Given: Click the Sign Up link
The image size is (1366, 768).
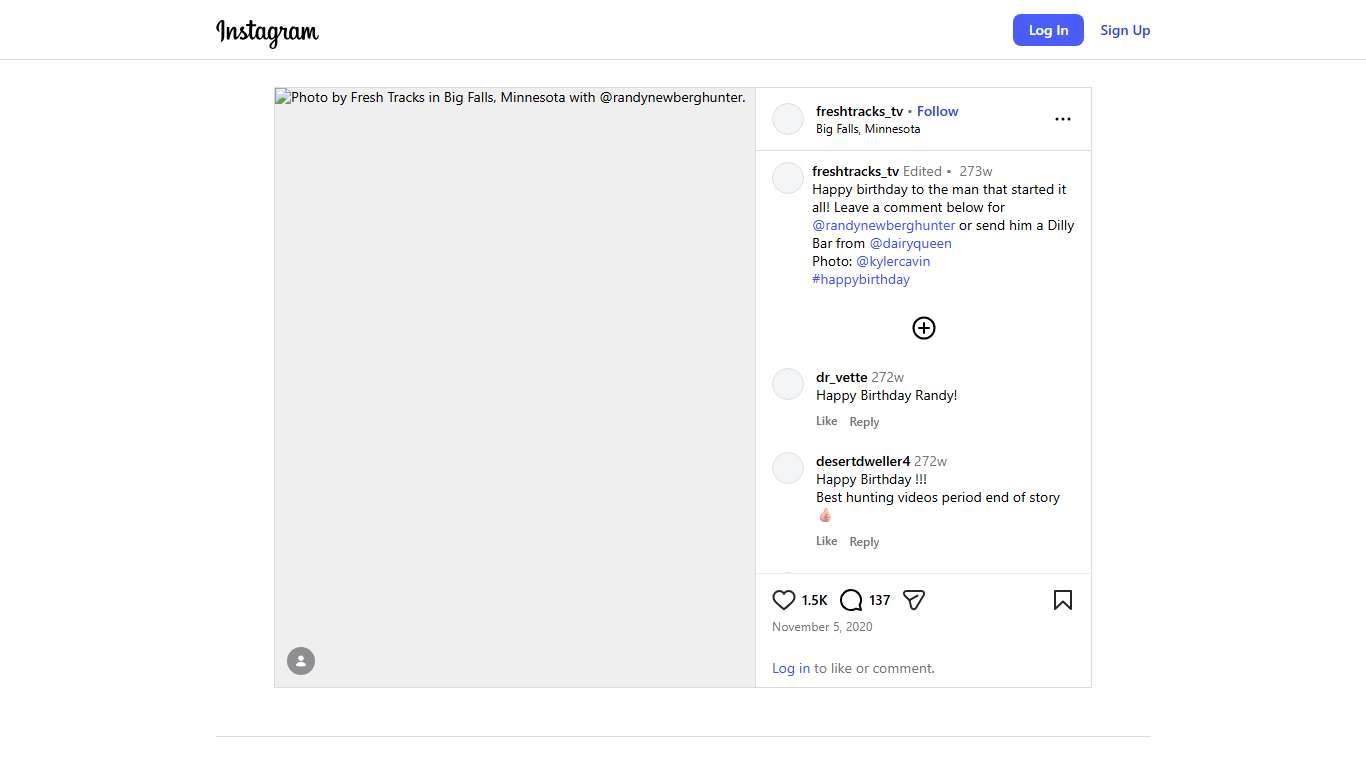Looking at the screenshot, I should point(1125,30).
